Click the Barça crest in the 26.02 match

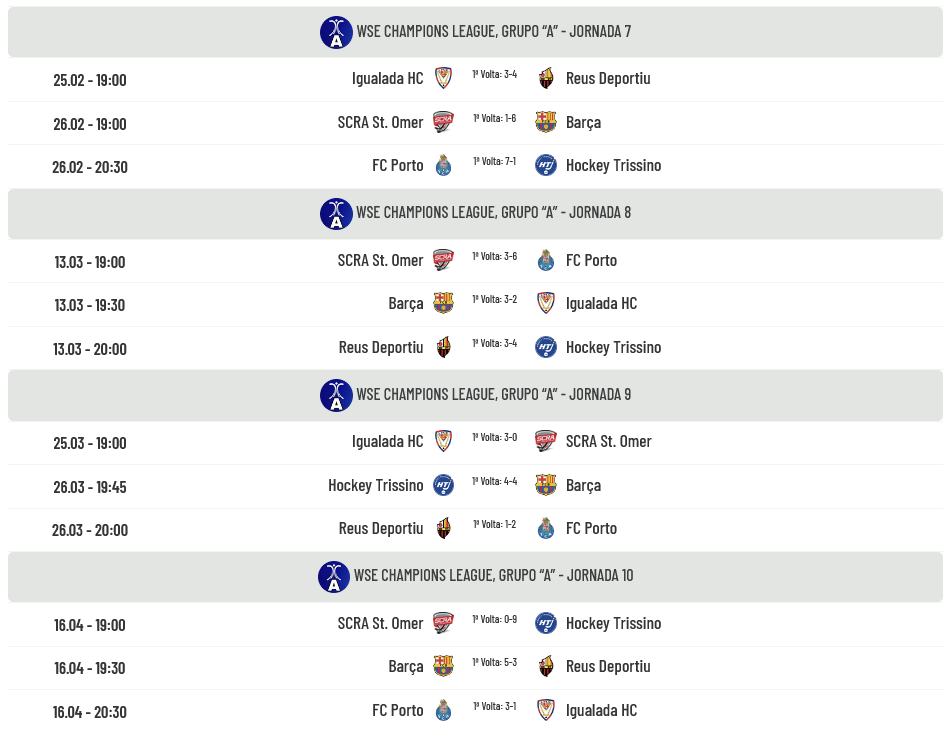(545, 122)
